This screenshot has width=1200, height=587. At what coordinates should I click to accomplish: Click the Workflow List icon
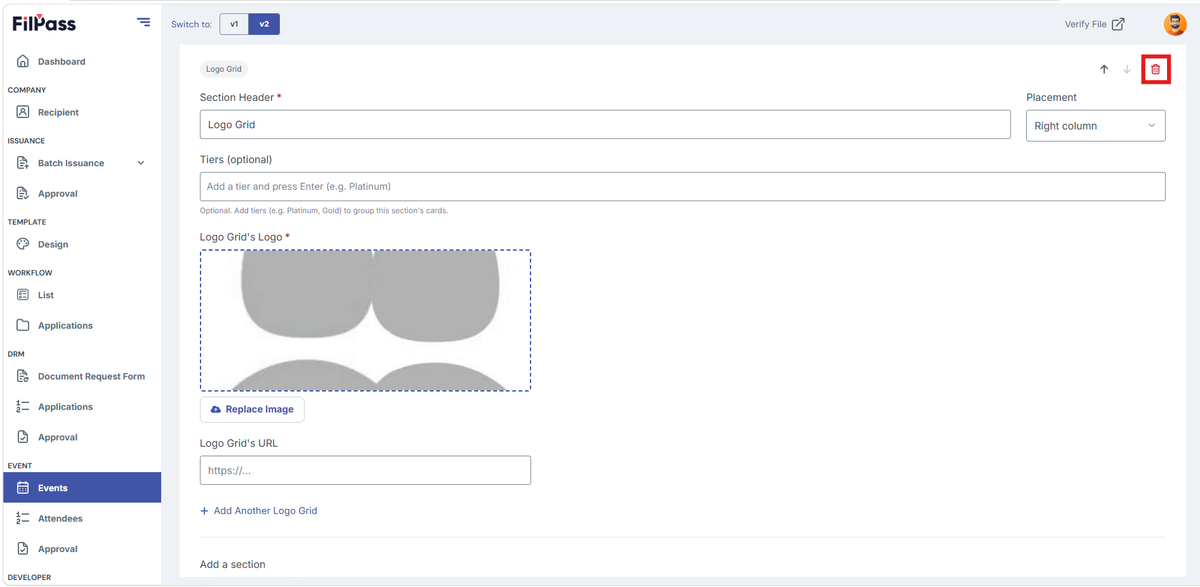pyautogui.click(x=23, y=296)
